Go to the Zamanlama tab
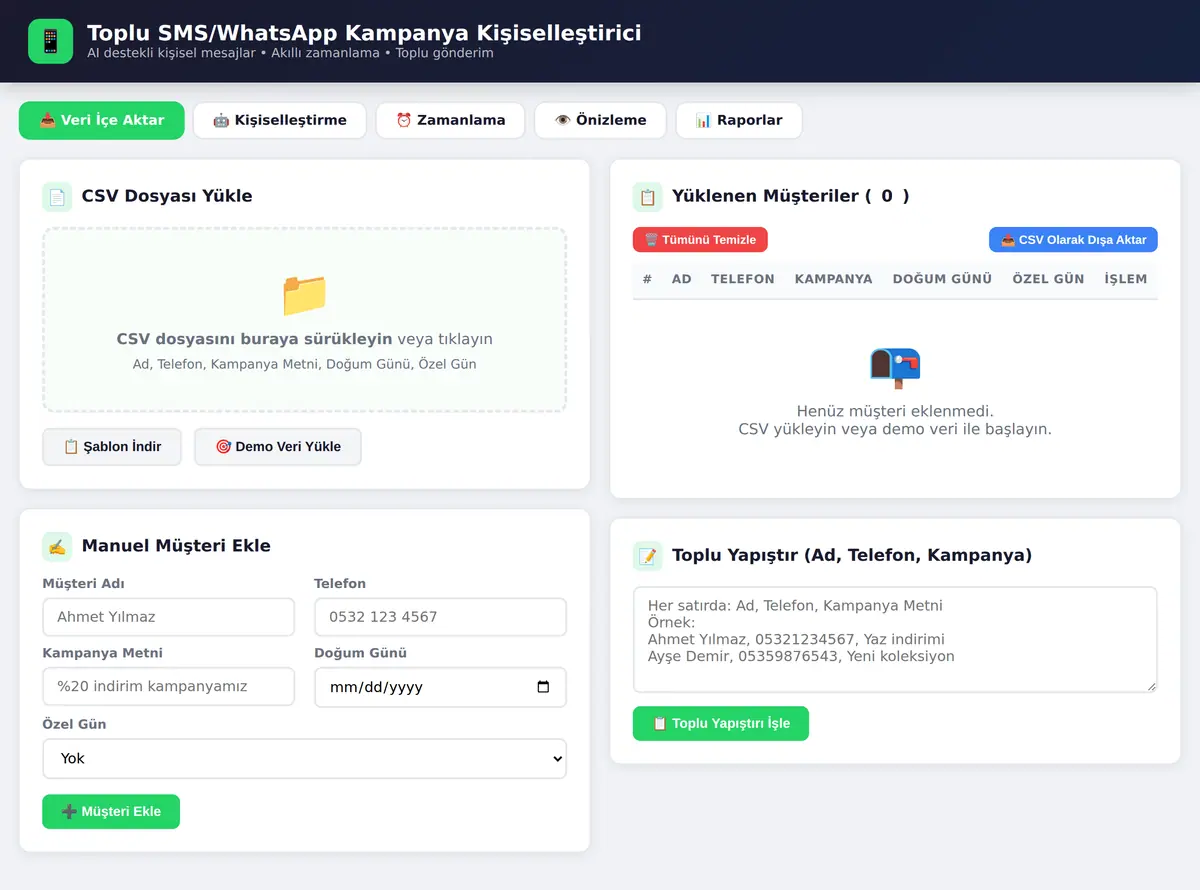The image size is (1200, 890). tap(450, 120)
